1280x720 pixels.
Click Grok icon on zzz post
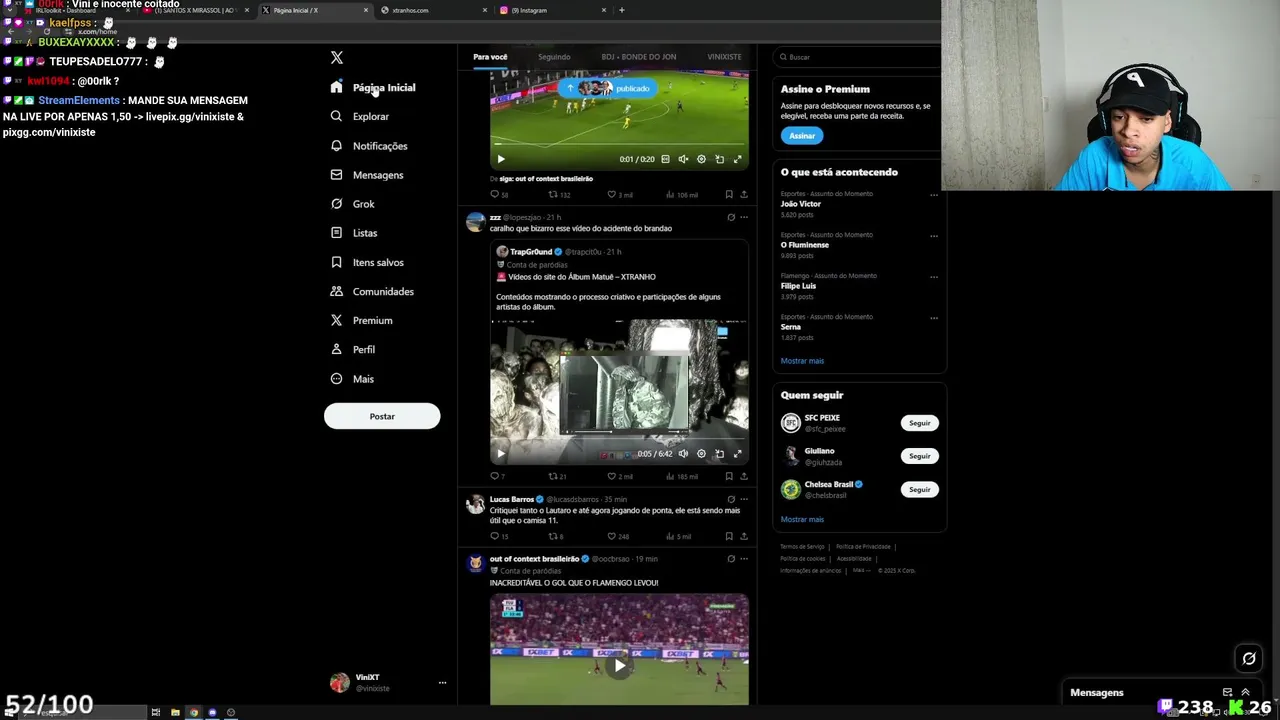tap(731, 217)
